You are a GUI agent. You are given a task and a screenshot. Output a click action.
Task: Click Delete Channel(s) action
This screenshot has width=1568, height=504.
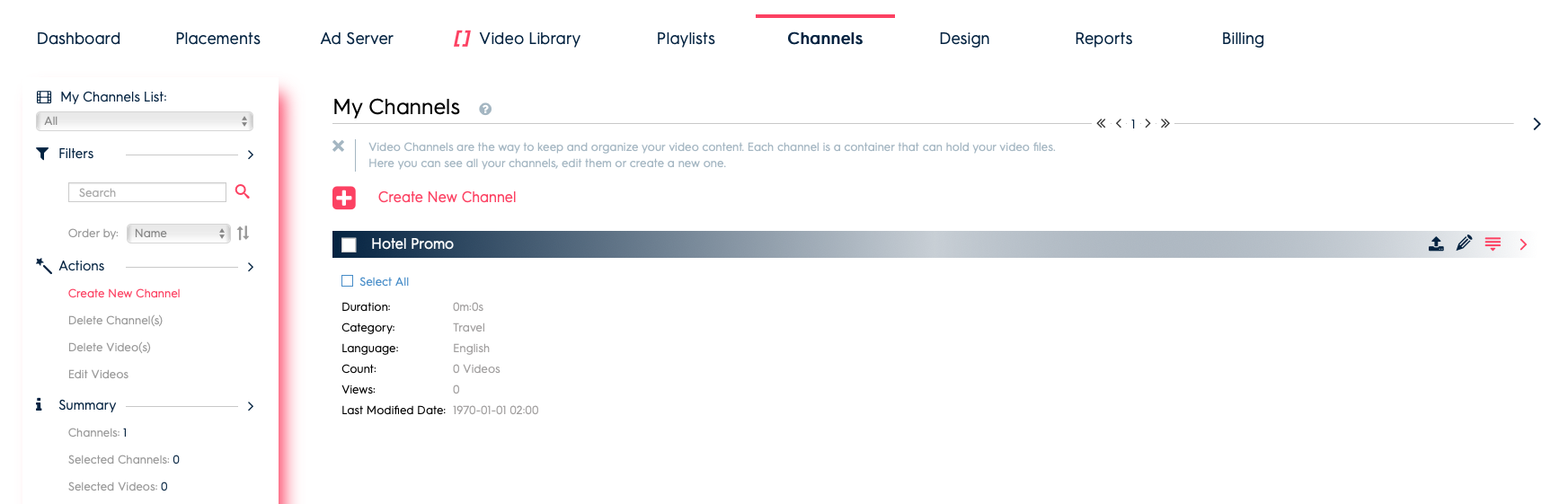click(x=115, y=321)
